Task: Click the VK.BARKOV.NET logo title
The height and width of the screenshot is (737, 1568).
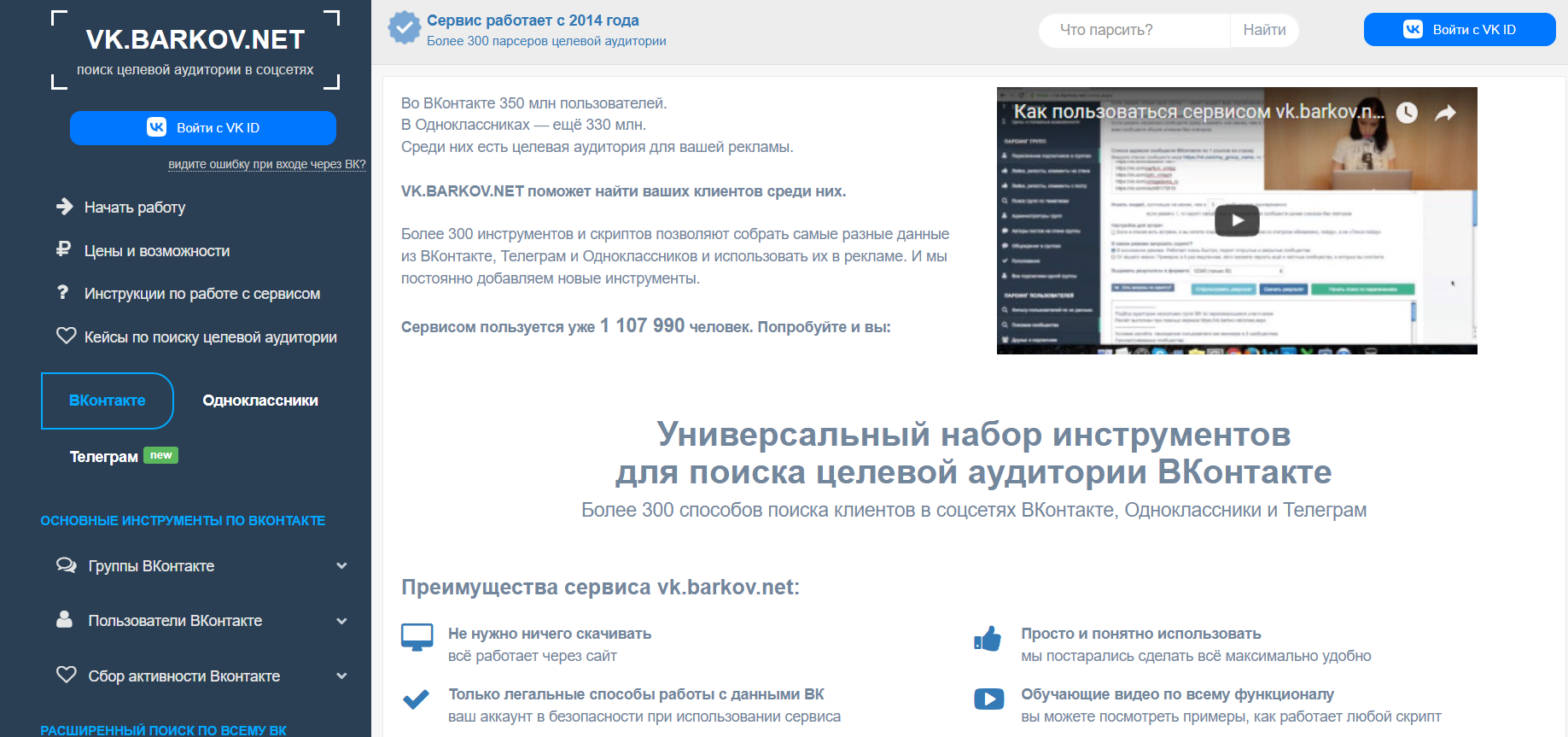Action: coord(195,39)
